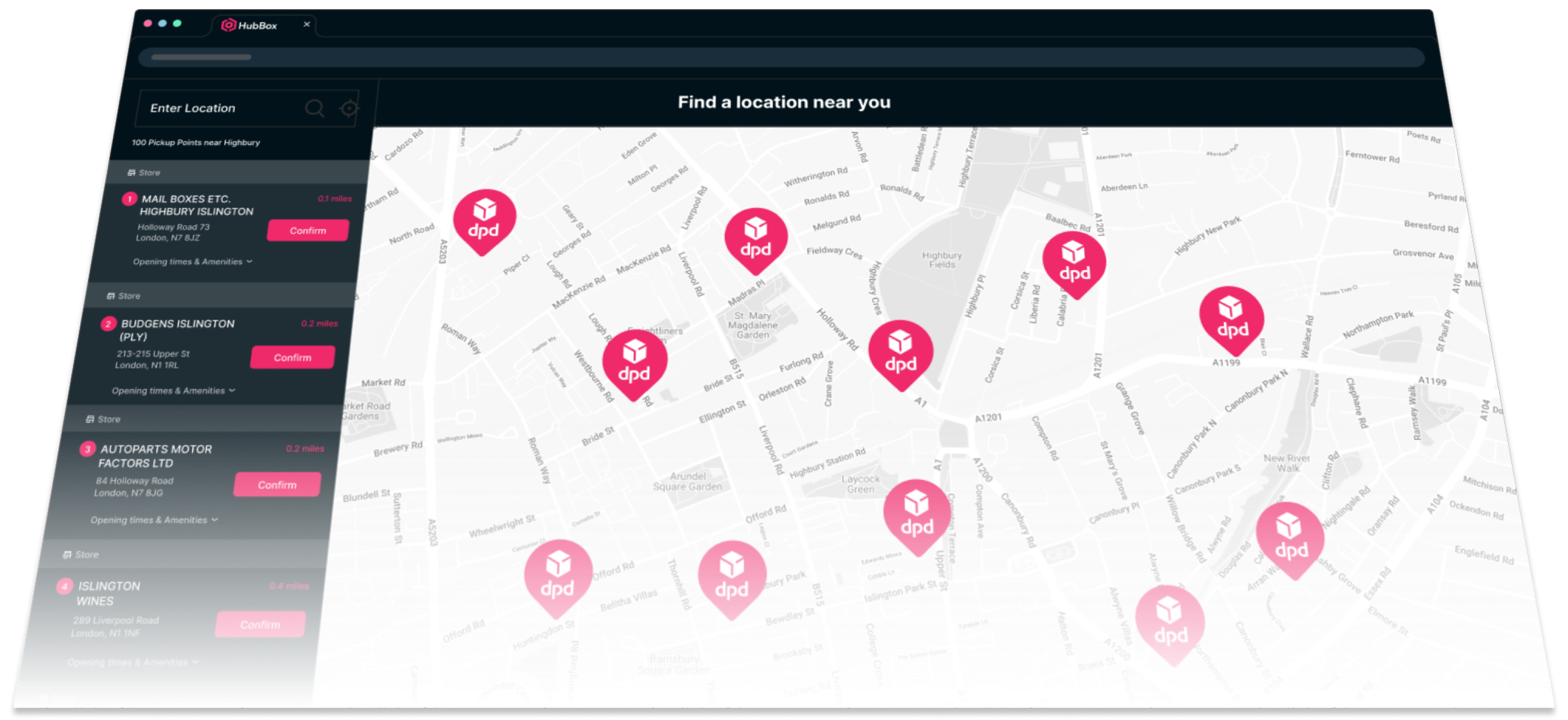Click the 'Highbury Station Rd' map label

(x=828, y=463)
